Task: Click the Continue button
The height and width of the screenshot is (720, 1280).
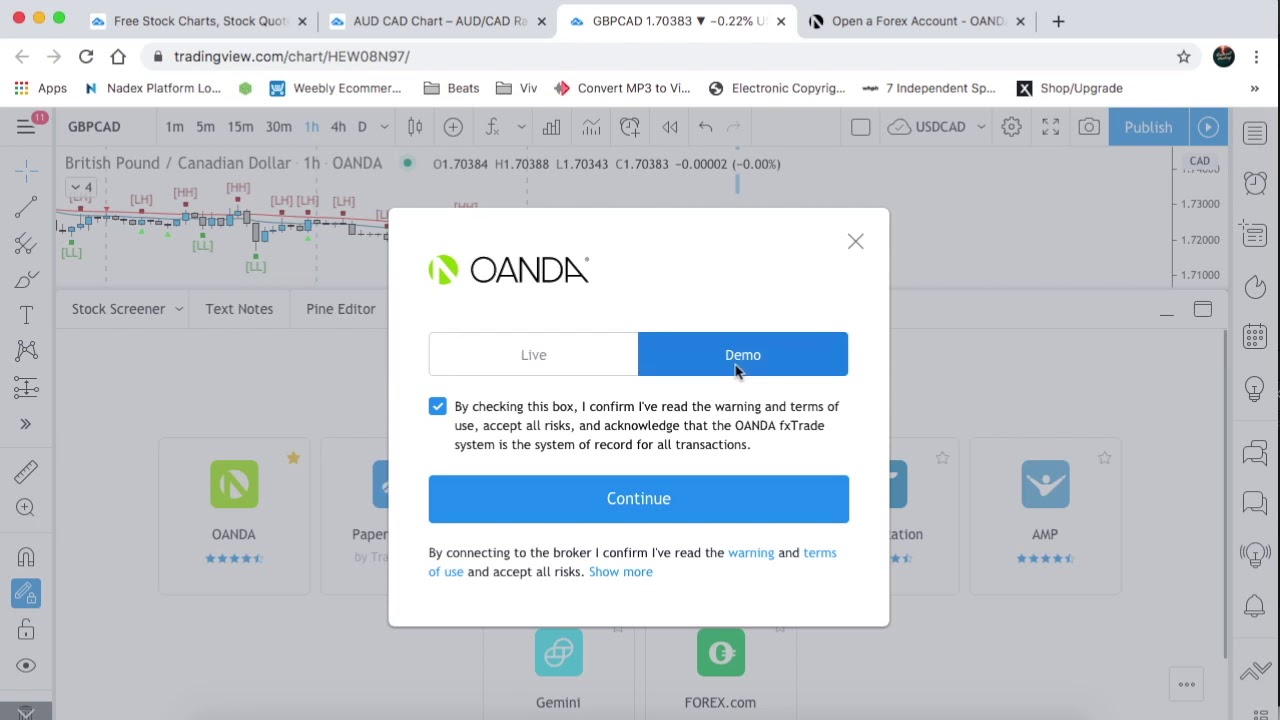Action: coord(638,498)
